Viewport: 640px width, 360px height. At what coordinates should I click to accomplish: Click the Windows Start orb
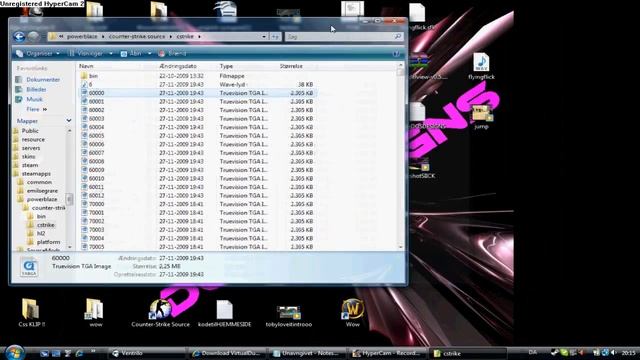[15, 353]
